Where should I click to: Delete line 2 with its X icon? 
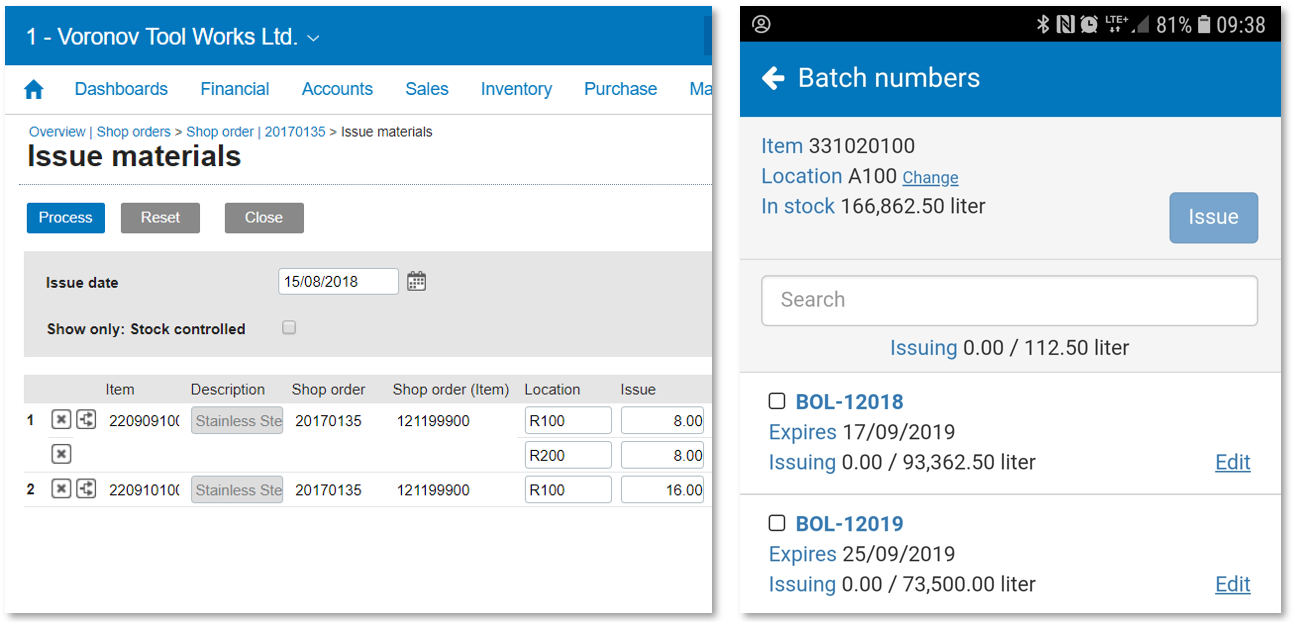[x=61, y=489]
